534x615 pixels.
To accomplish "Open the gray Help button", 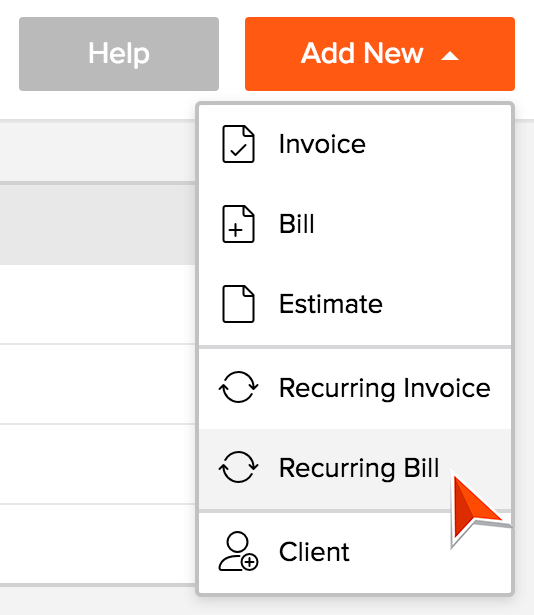I will (119, 54).
